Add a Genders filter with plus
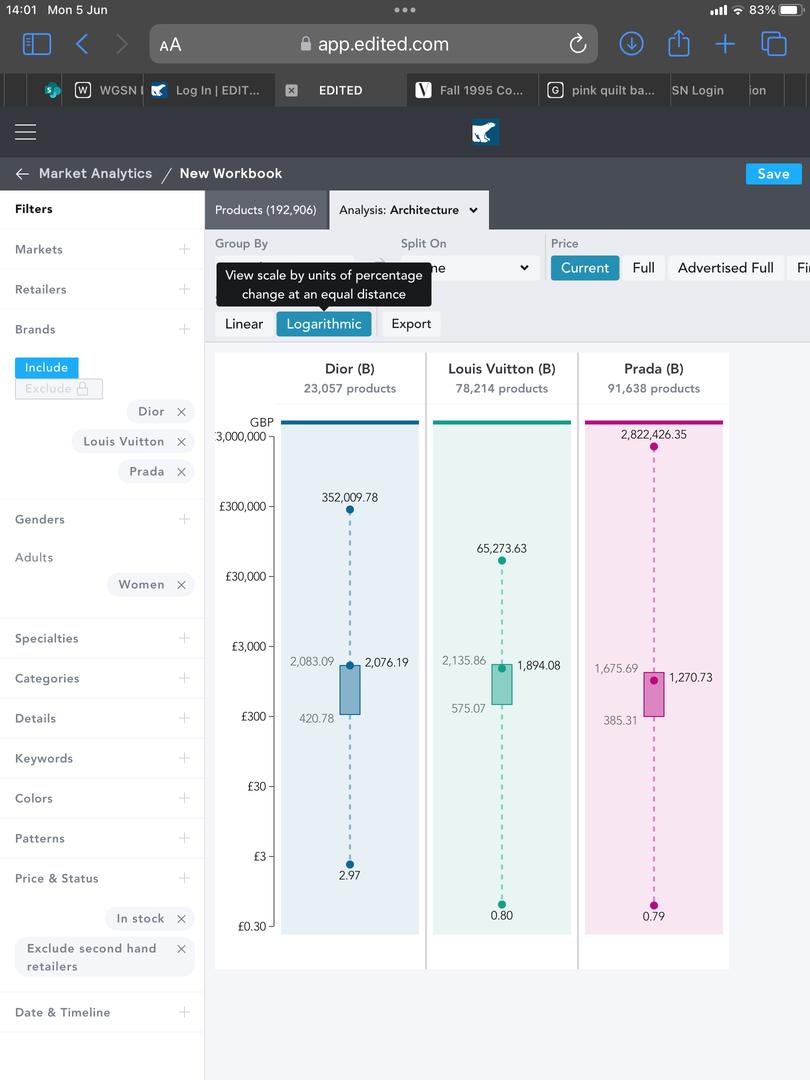Image resolution: width=810 pixels, height=1080 pixels. point(185,519)
